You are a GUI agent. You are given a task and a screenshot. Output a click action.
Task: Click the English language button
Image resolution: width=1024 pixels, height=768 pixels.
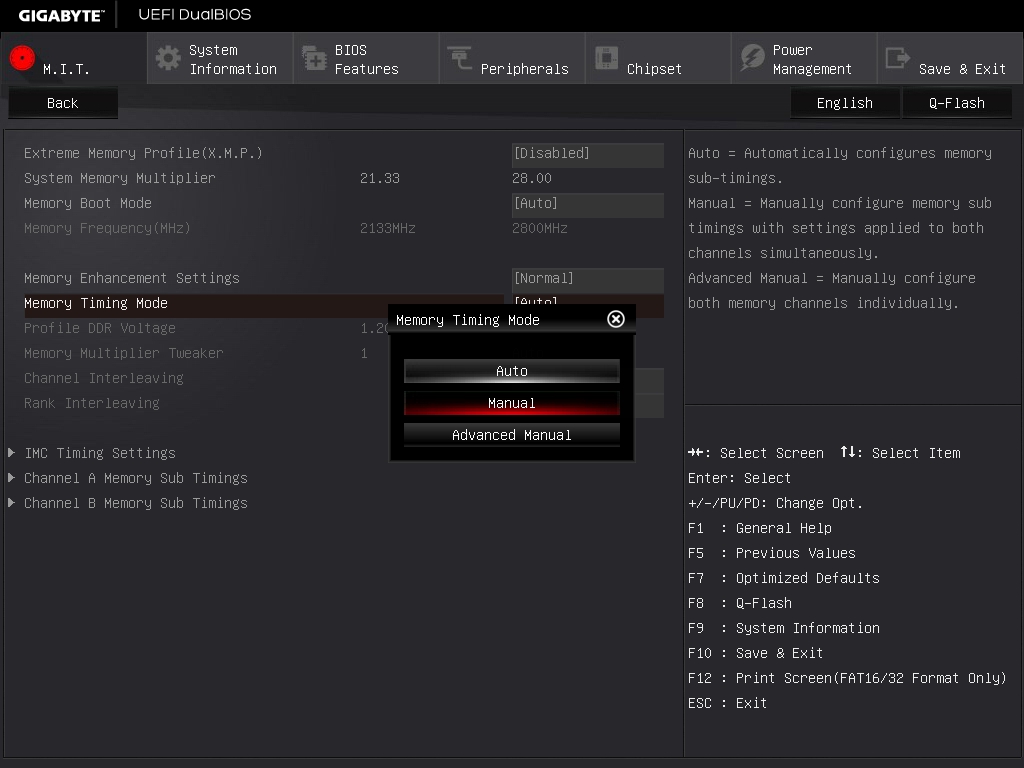pyautogui.click(x=844, y=103)
